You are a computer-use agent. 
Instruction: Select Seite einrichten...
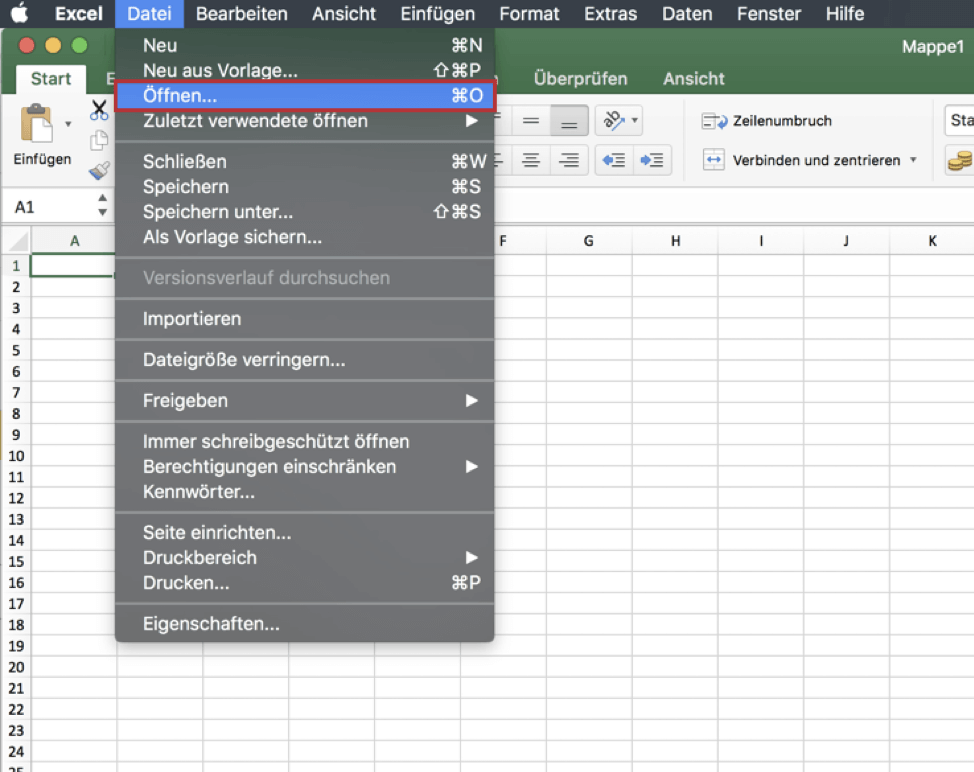(x=304, y=532)
